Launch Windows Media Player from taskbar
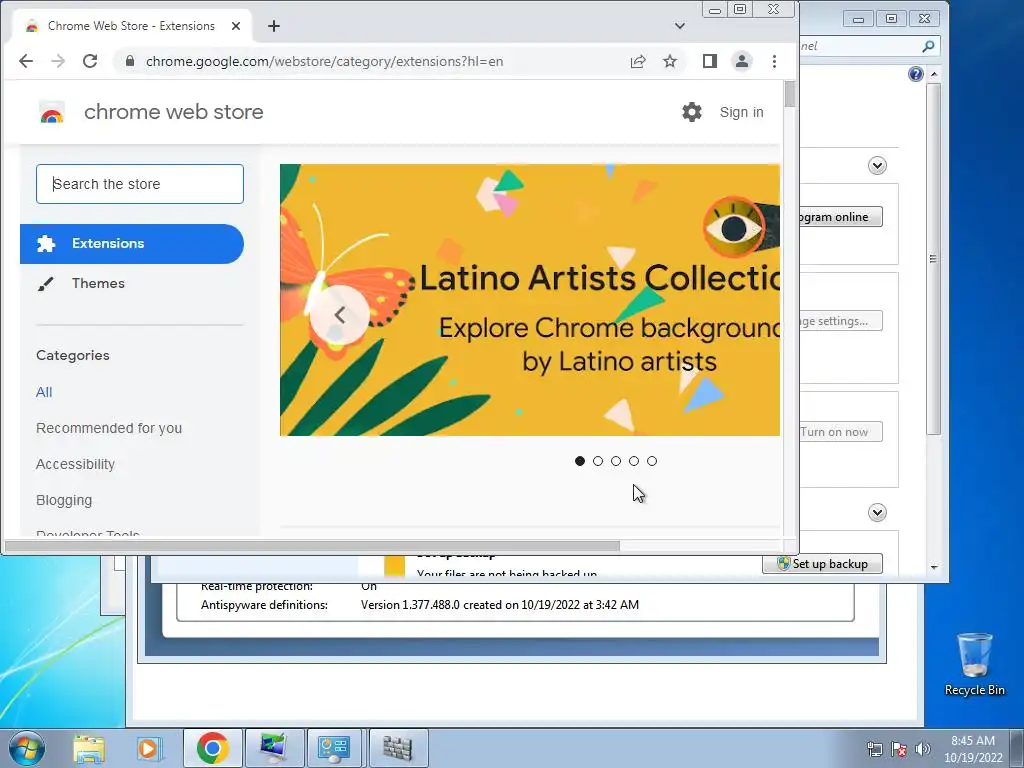Screen dimensions: 1024x768 (x=149, y=748)
